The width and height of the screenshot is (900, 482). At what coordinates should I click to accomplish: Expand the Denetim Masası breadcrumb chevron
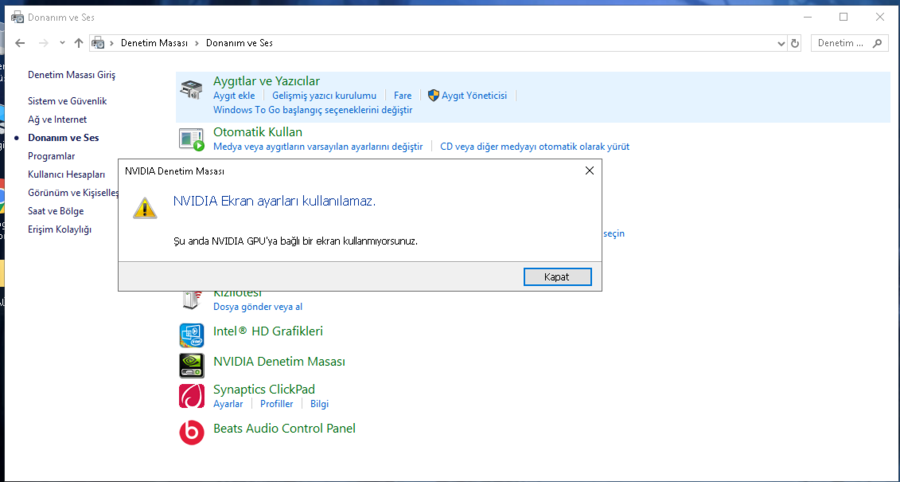click(x=197, y=43)
